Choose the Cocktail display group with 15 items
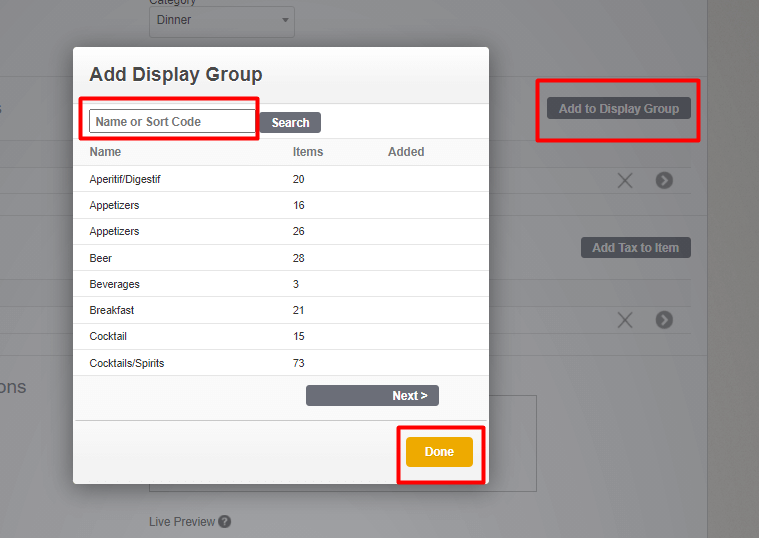The image size is (759, 538). click(108, 336)
